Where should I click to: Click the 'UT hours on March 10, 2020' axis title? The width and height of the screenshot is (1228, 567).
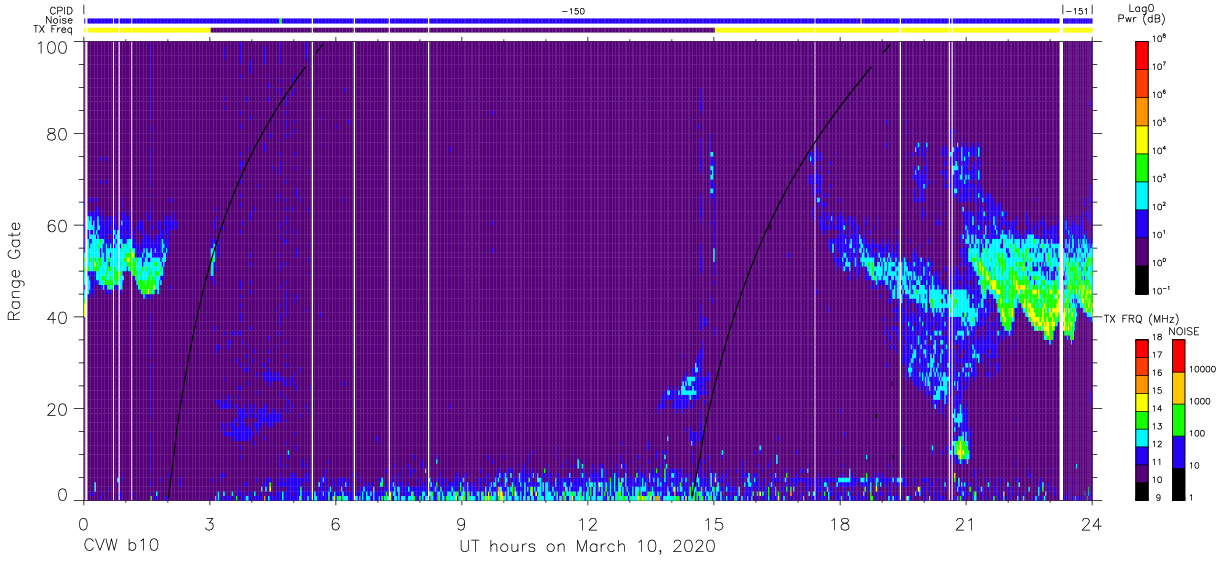[587, 547]
